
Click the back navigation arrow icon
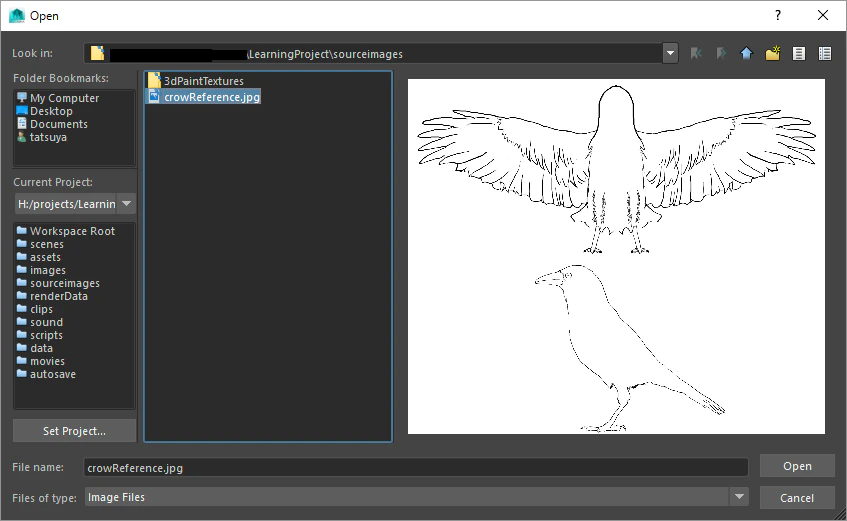click(696, 53)
